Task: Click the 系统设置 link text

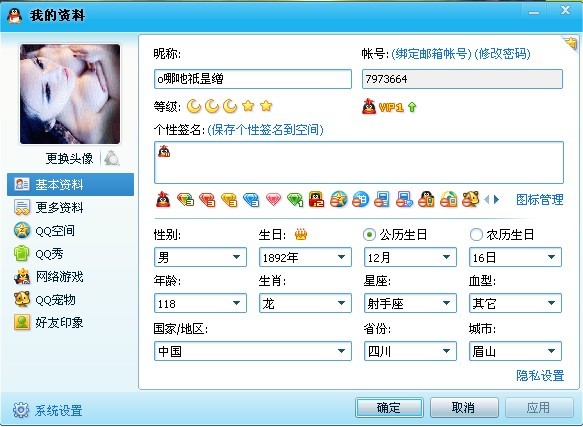Action: [59, 411]
